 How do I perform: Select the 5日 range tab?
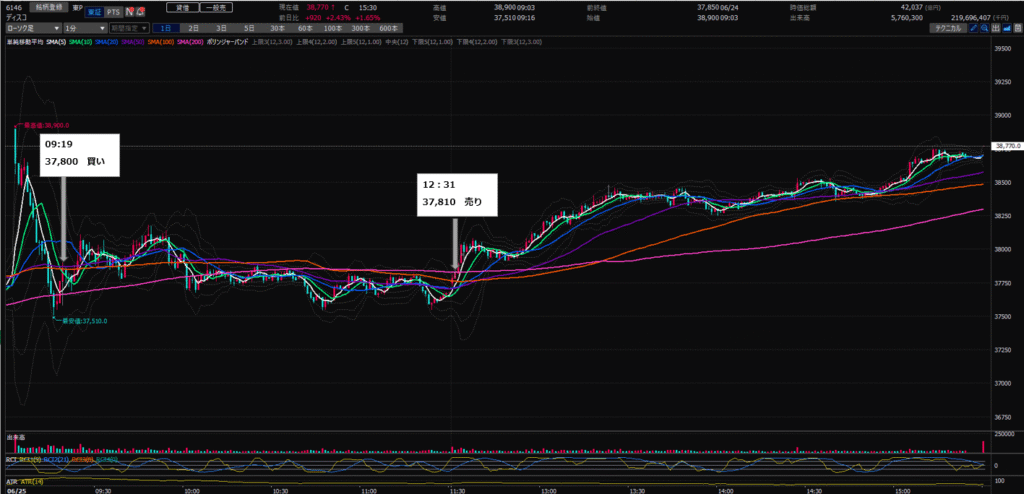pyautogui.click(x=249, y=29)
